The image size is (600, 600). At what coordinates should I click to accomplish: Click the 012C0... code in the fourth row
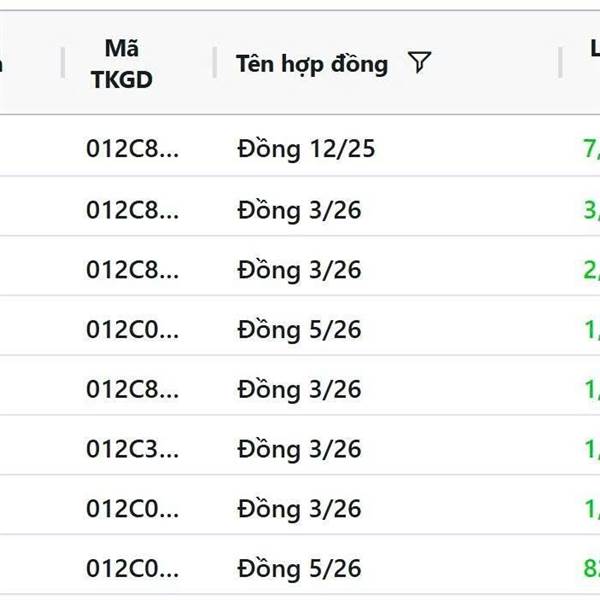[x=133, y=330]
